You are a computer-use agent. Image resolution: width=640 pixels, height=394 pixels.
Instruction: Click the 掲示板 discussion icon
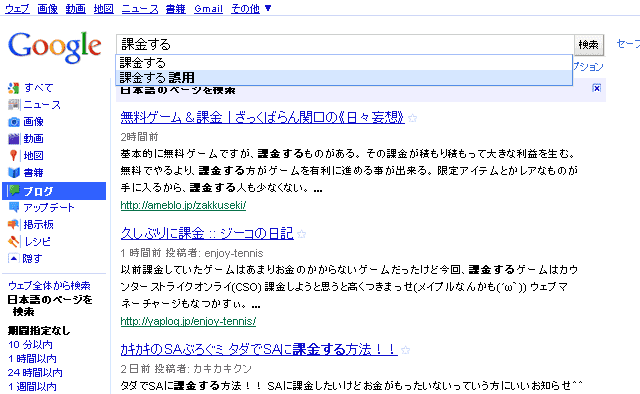(x=13, y=224)
